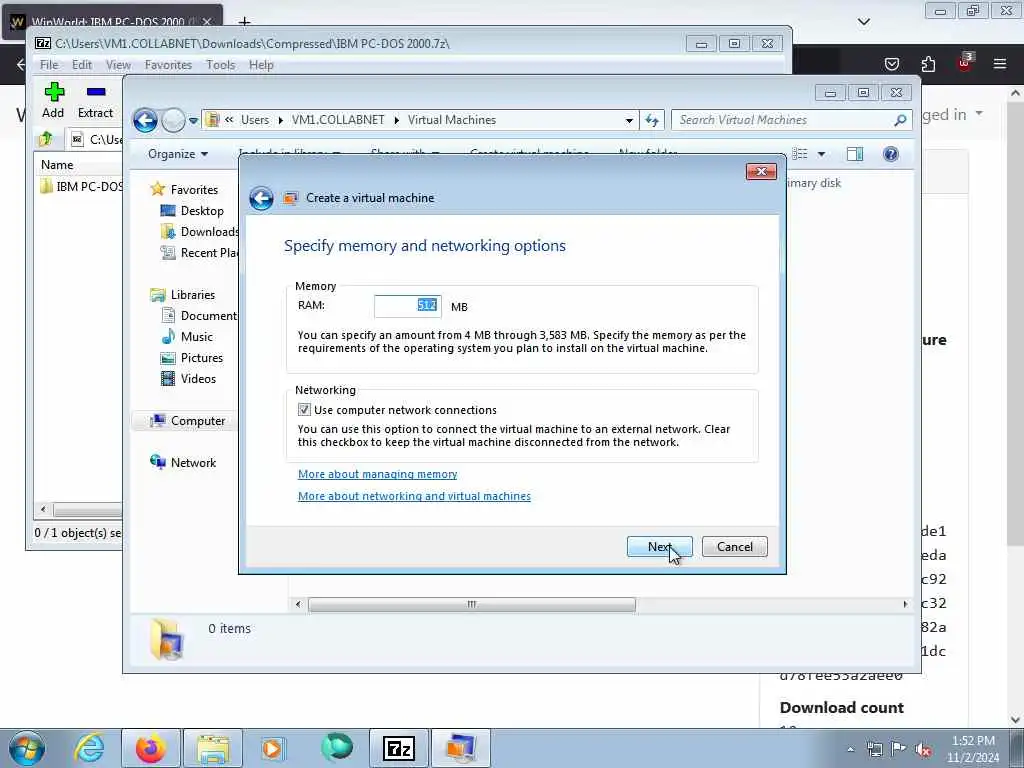Click Explorer's Forward navigation arrow

173,120
